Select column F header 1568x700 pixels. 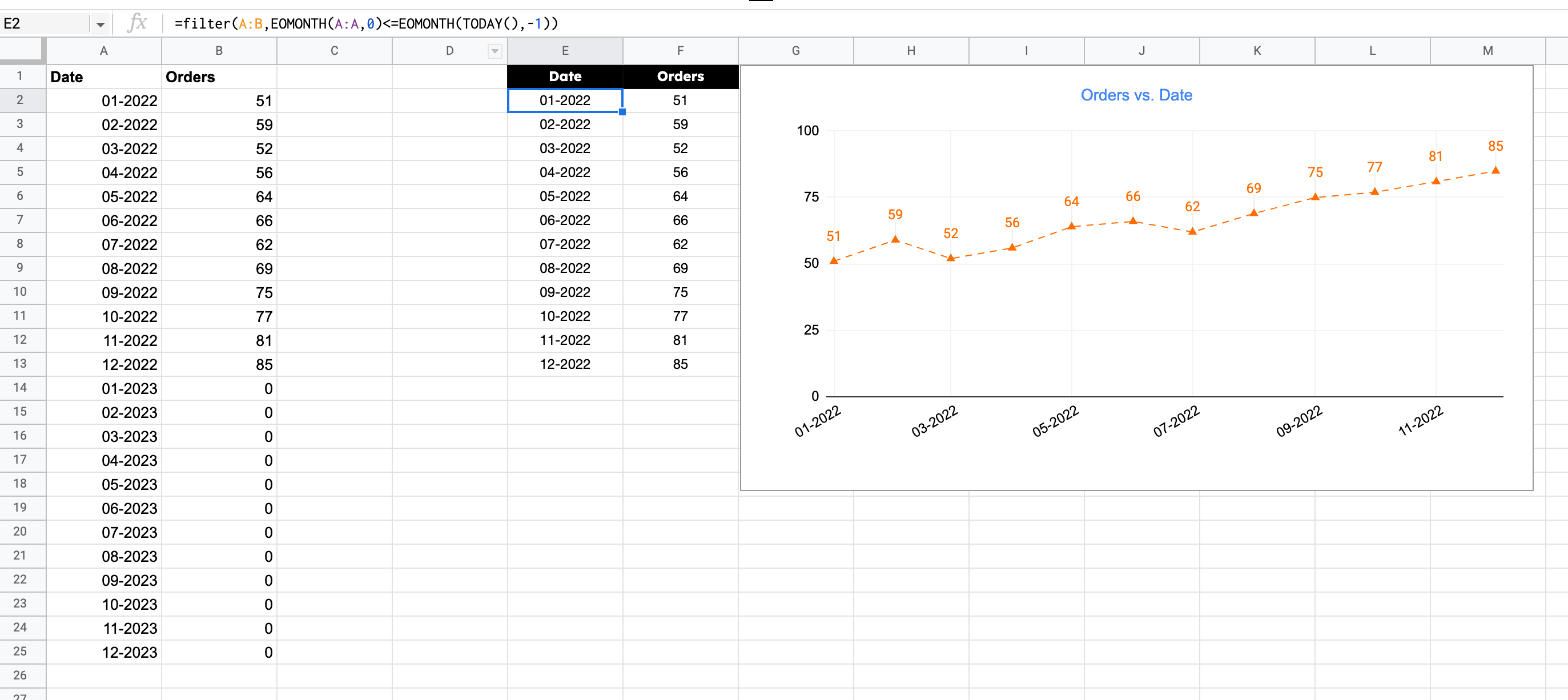pos(681,51)
